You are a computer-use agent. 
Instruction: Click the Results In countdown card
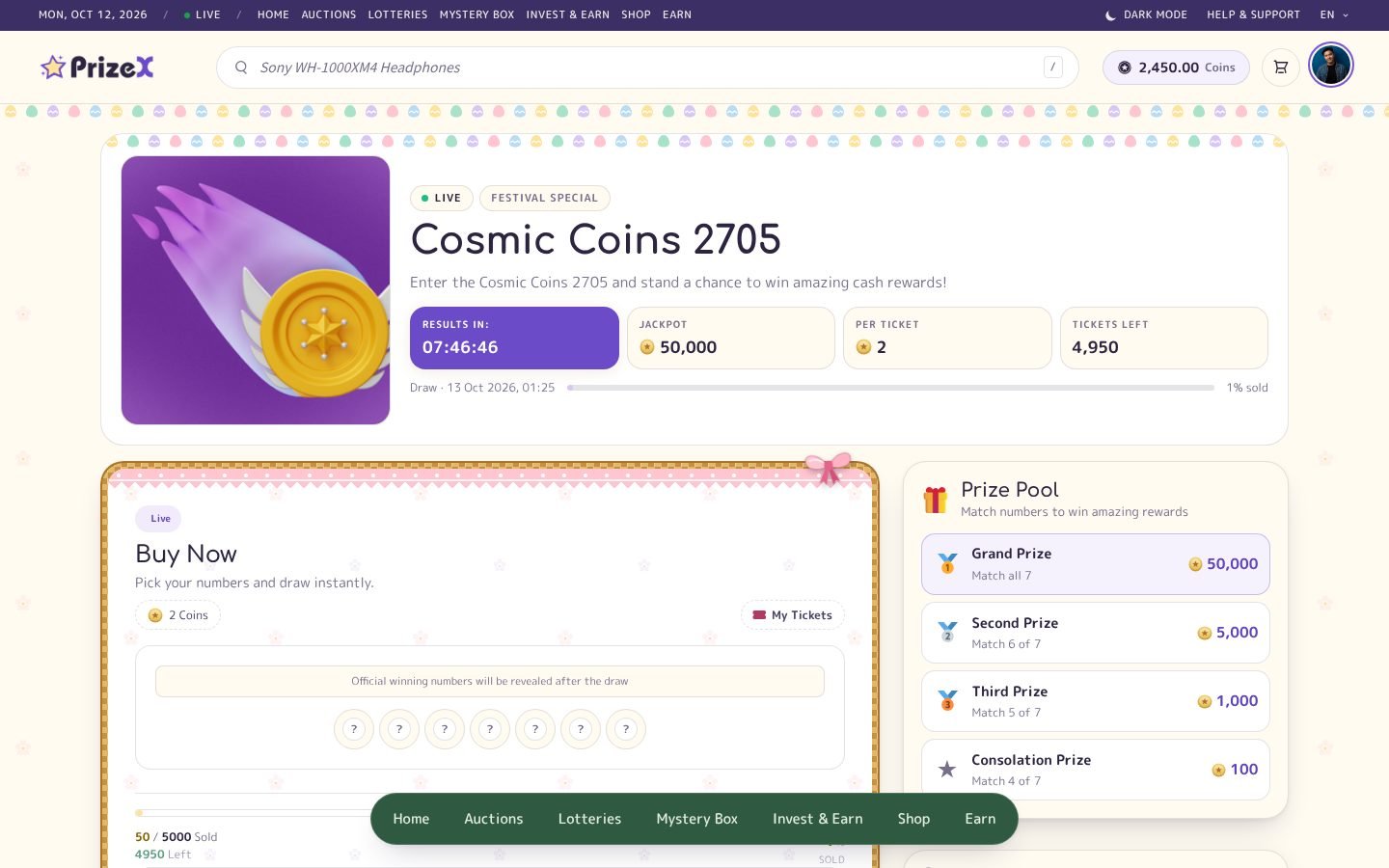tap(514, 338)
